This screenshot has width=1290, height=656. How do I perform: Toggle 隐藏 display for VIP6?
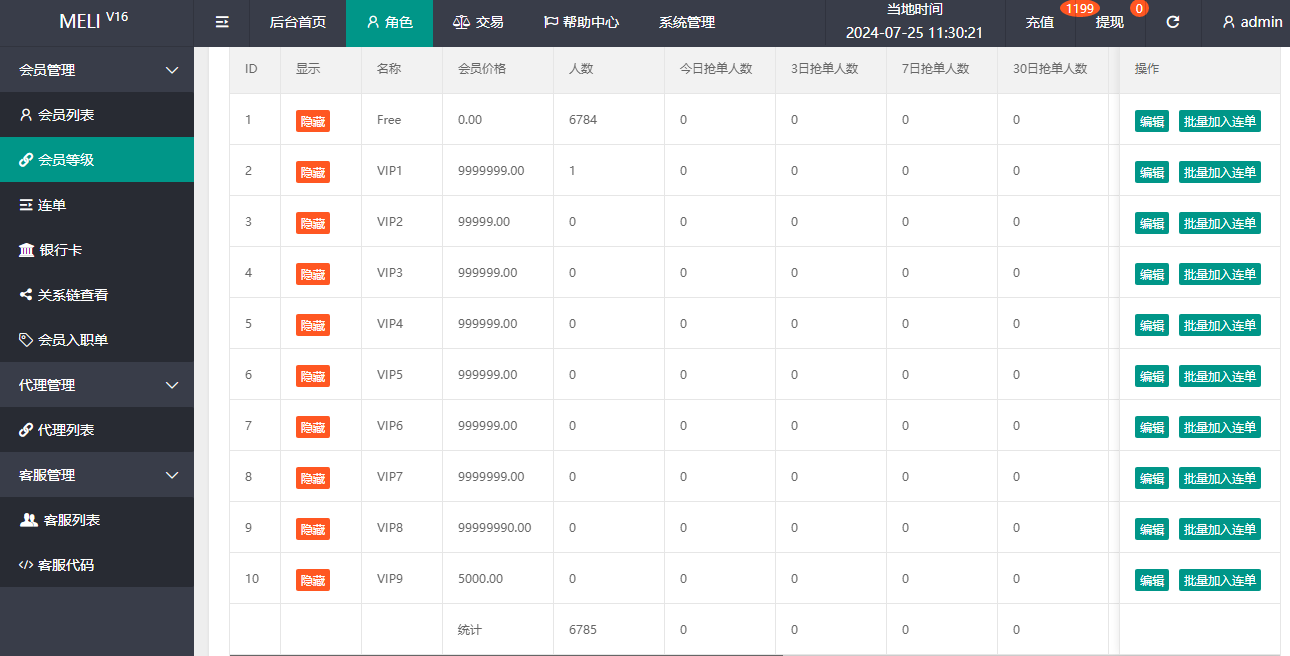[x=313, y=427]
